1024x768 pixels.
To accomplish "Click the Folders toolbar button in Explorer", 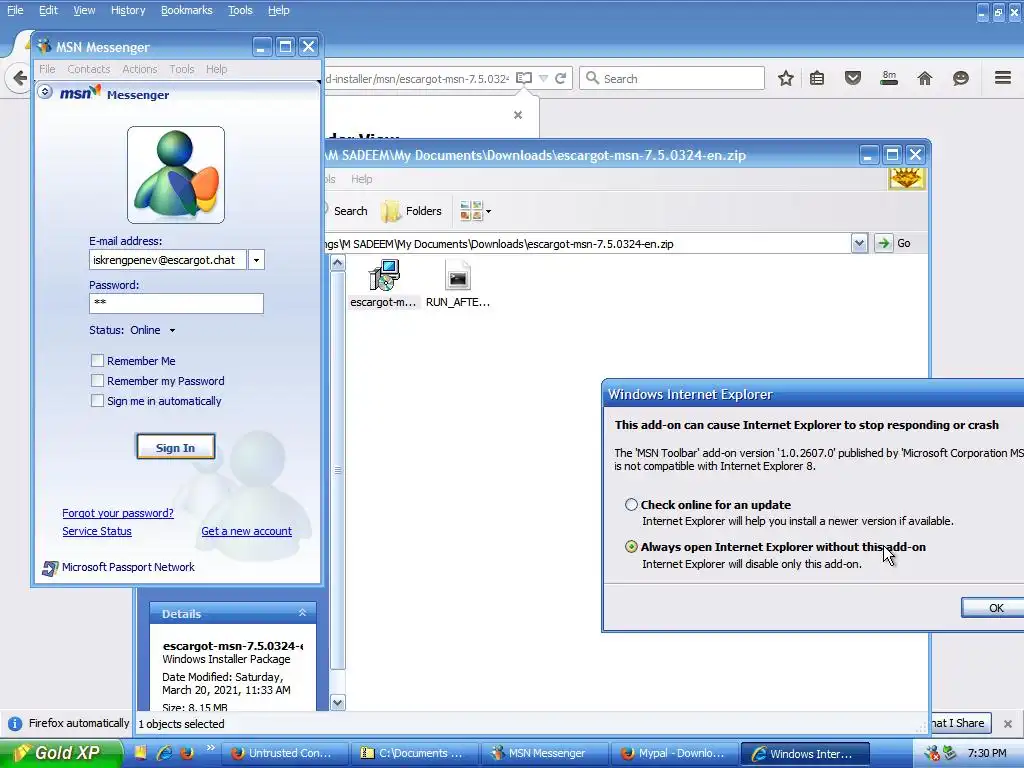I will tap(411, 211).
